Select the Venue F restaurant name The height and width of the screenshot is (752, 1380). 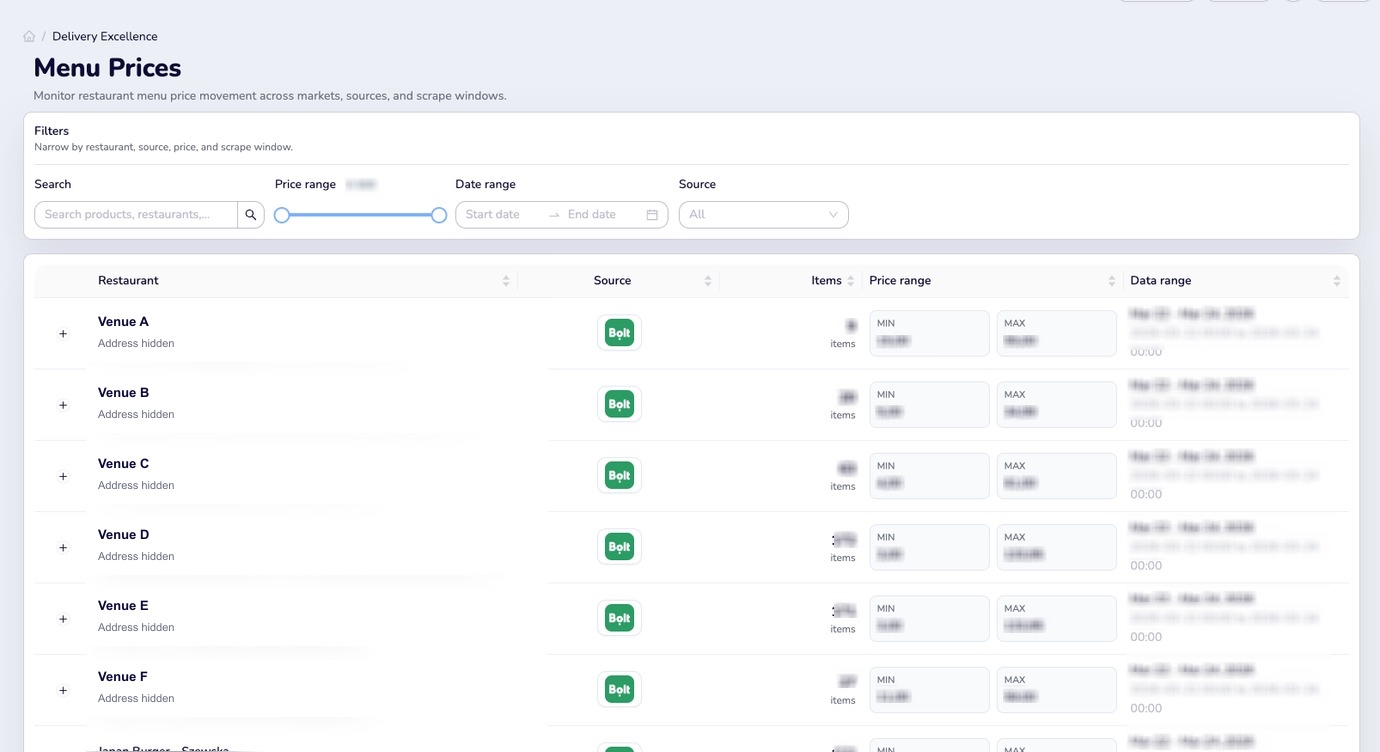coord(123,677)
